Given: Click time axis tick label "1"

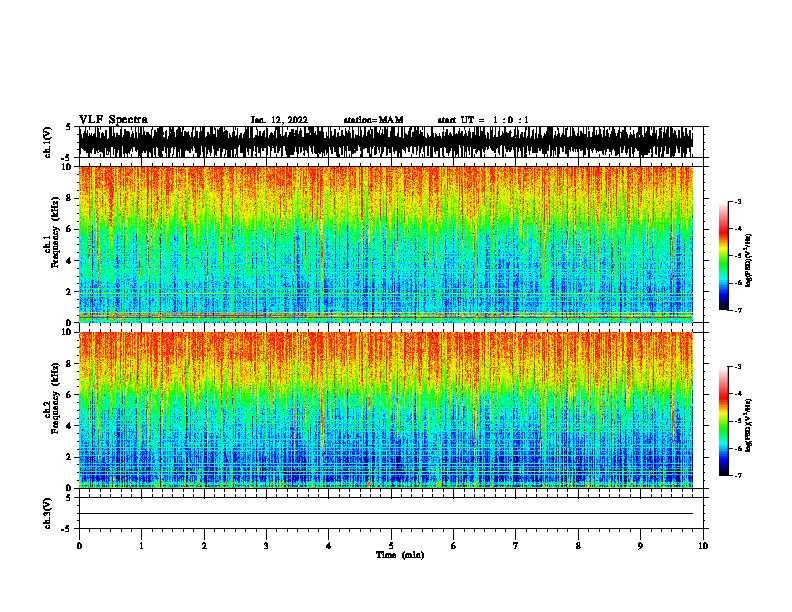Looking at the screenshot, I should (141, 546).
